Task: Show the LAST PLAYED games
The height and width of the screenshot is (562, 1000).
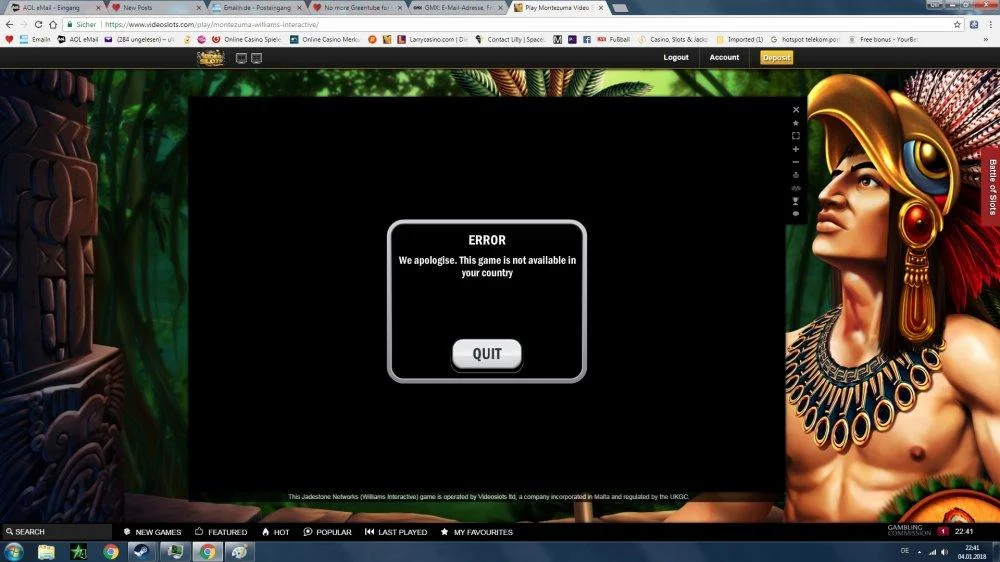Action: click(396, 532)
